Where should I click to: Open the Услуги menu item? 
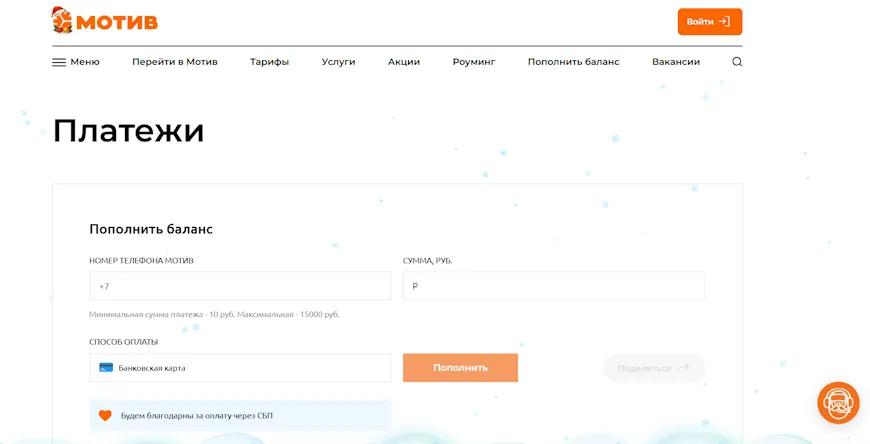click(x=338, y=62)
